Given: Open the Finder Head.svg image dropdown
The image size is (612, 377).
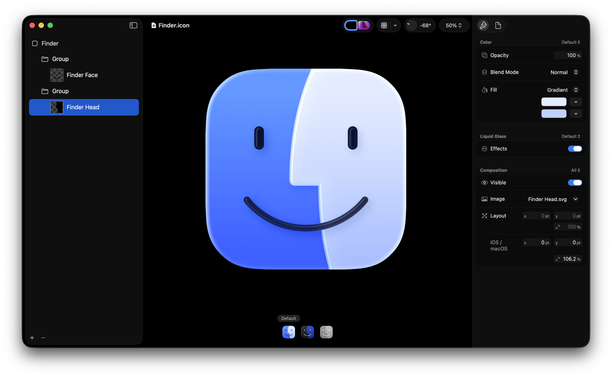Looking at the screenshot, I should point(552,199).
